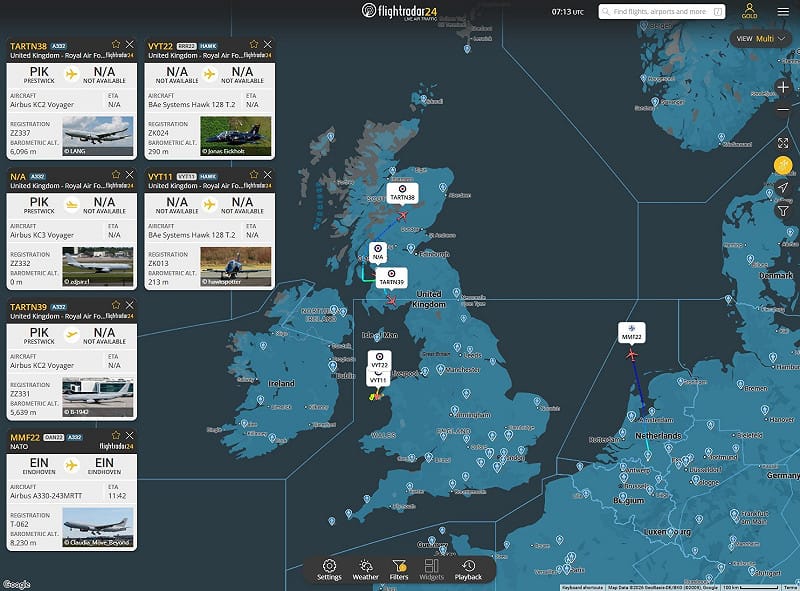Click registration T-062 text
The image size is (800, 591).
click(19, 524)
